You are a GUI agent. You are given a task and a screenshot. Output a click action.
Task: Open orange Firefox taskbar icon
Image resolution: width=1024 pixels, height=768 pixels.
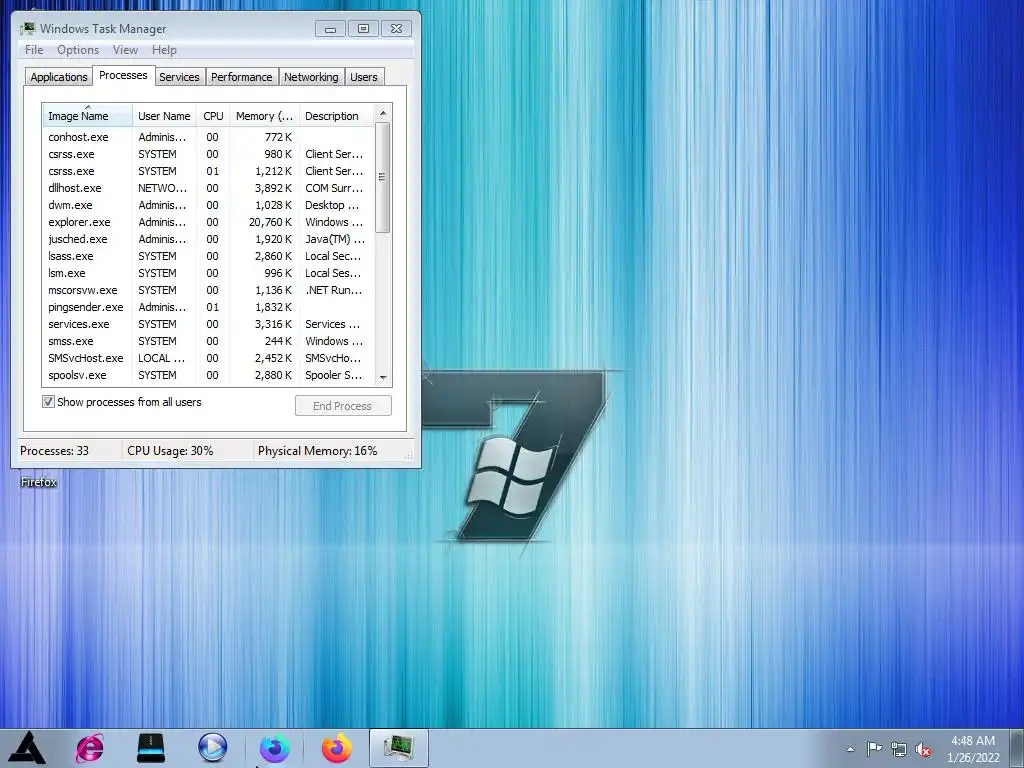point(336,748)
